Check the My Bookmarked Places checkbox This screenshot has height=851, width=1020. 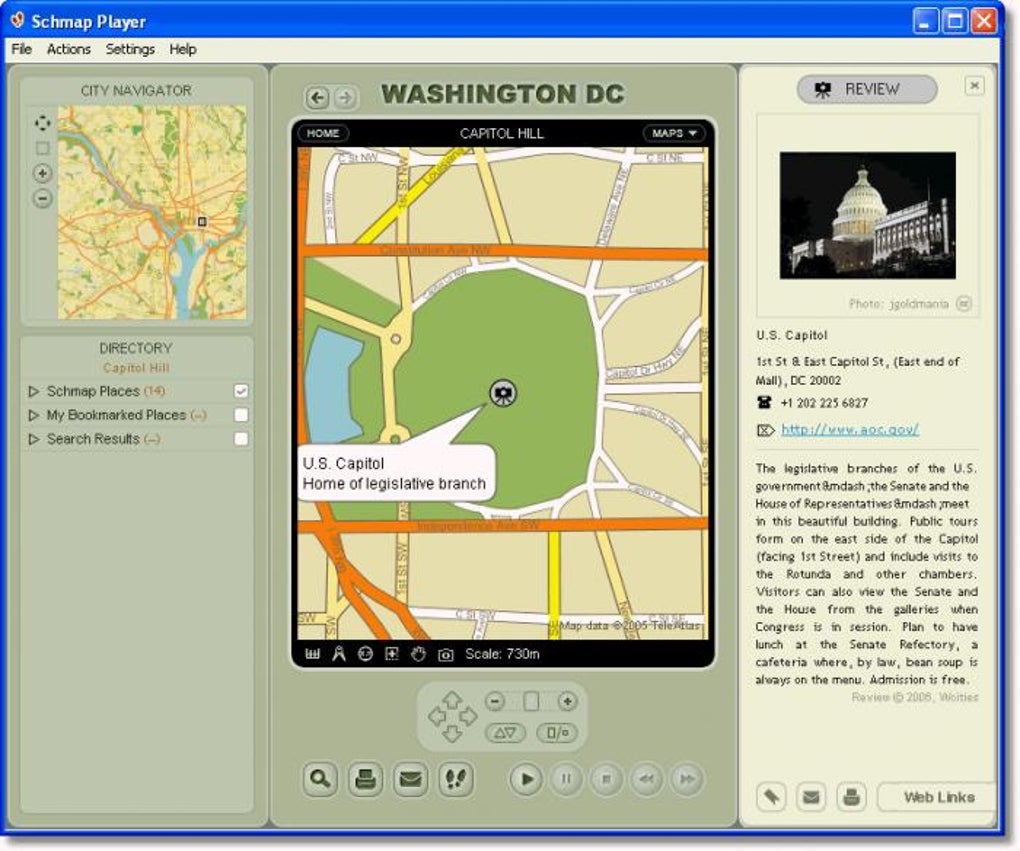point(241,415)
